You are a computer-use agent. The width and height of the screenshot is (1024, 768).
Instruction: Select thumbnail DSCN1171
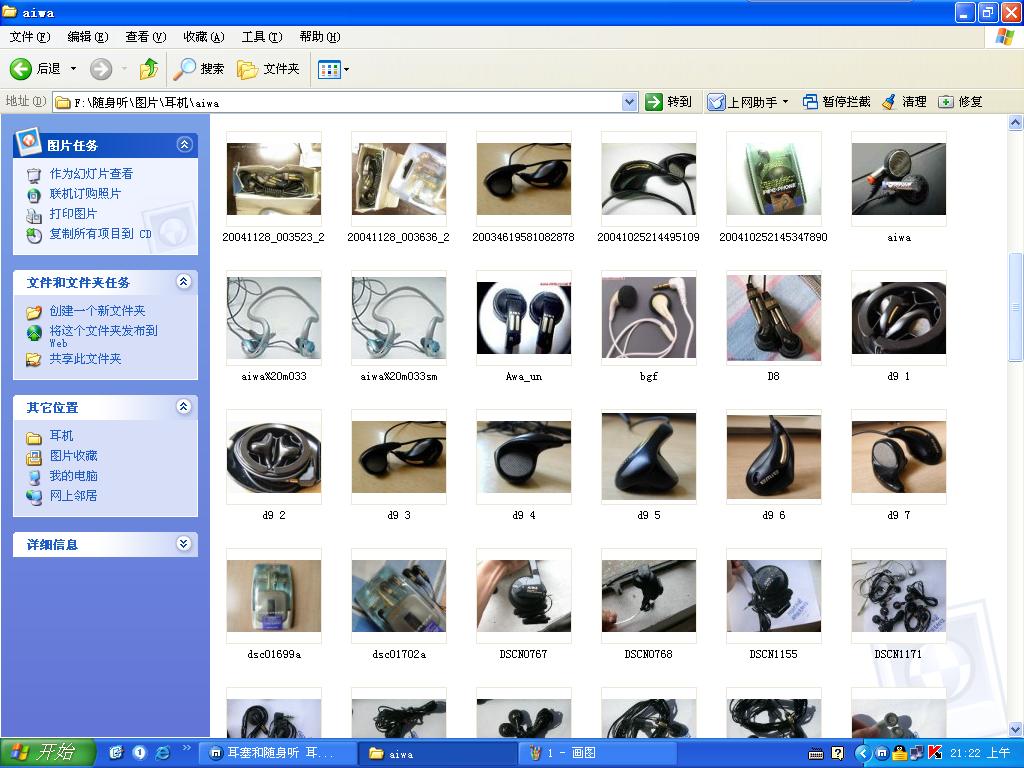click(x=899, y=596)
